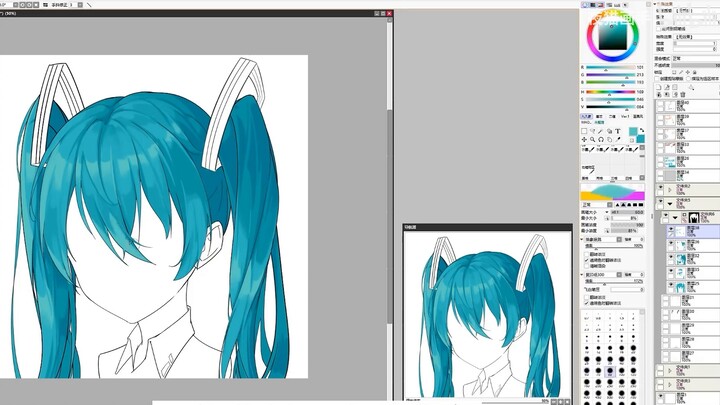The height and width of the screenshot is (405, 720).
Task: Show the color wheel panel icon
Action: click(x=585, y=5)
